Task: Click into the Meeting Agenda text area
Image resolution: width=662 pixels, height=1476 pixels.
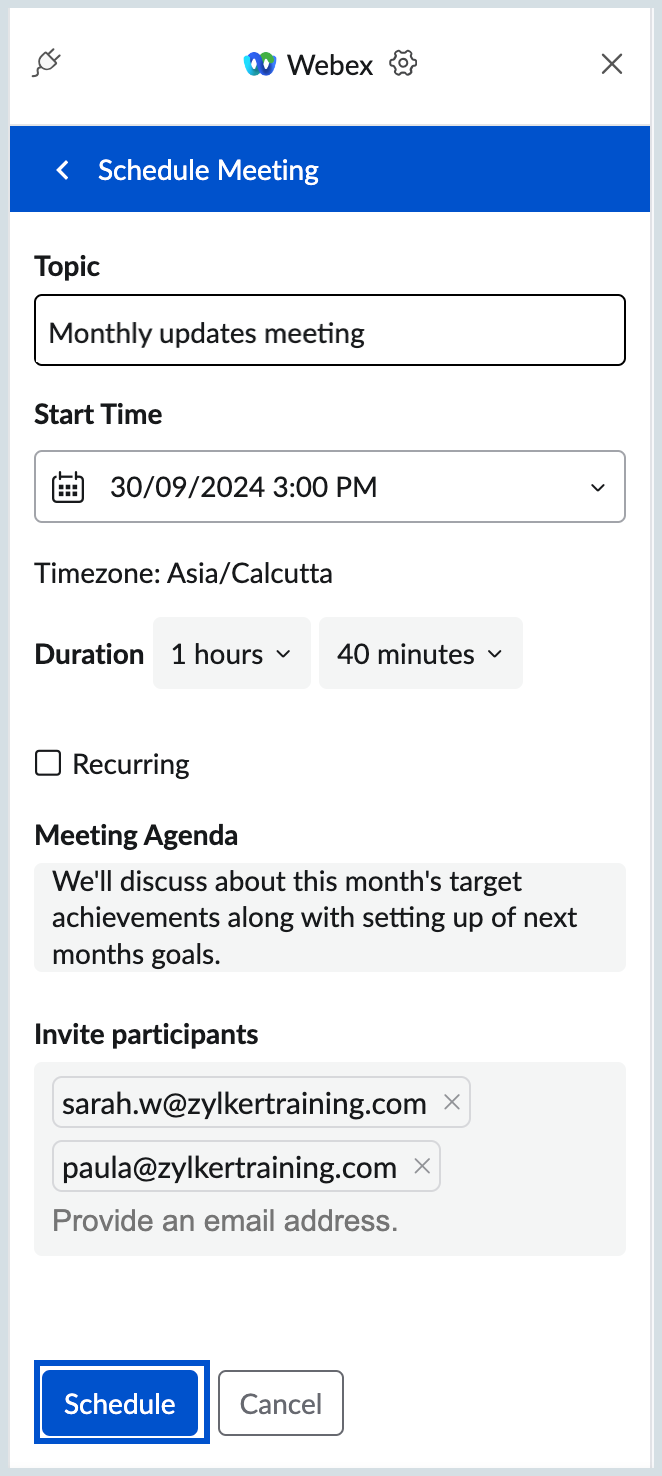Action: tap(330, 917)
